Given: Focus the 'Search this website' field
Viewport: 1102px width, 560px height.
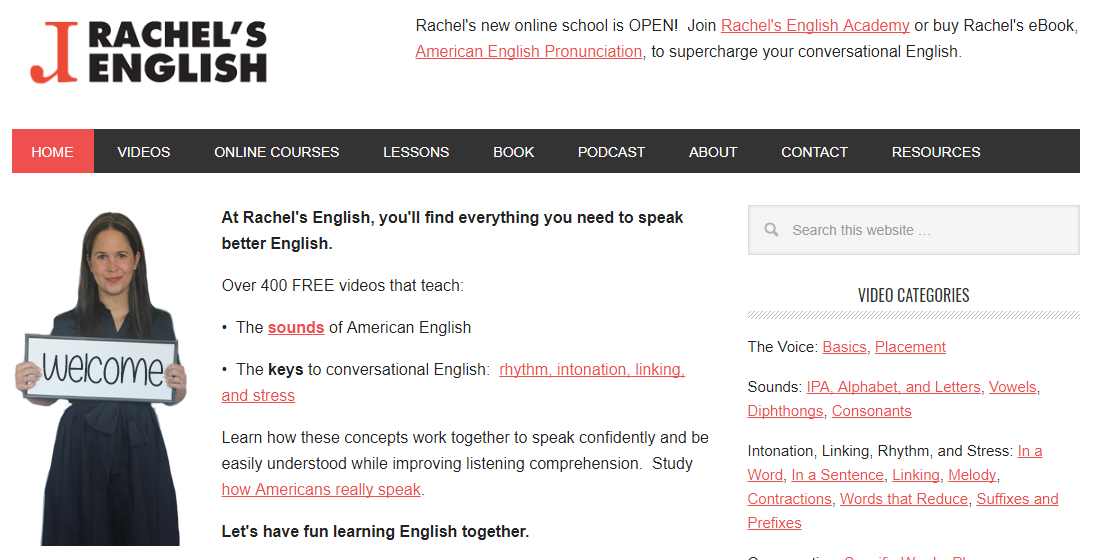Looking at the screenshot, I should [914, 230].
